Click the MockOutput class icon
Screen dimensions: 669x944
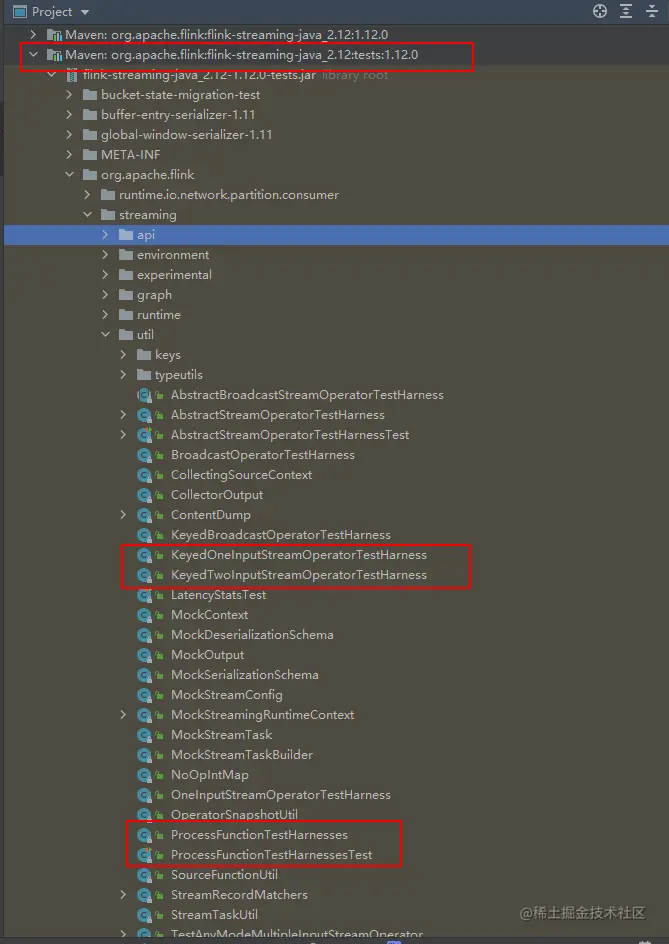(144, 654)
